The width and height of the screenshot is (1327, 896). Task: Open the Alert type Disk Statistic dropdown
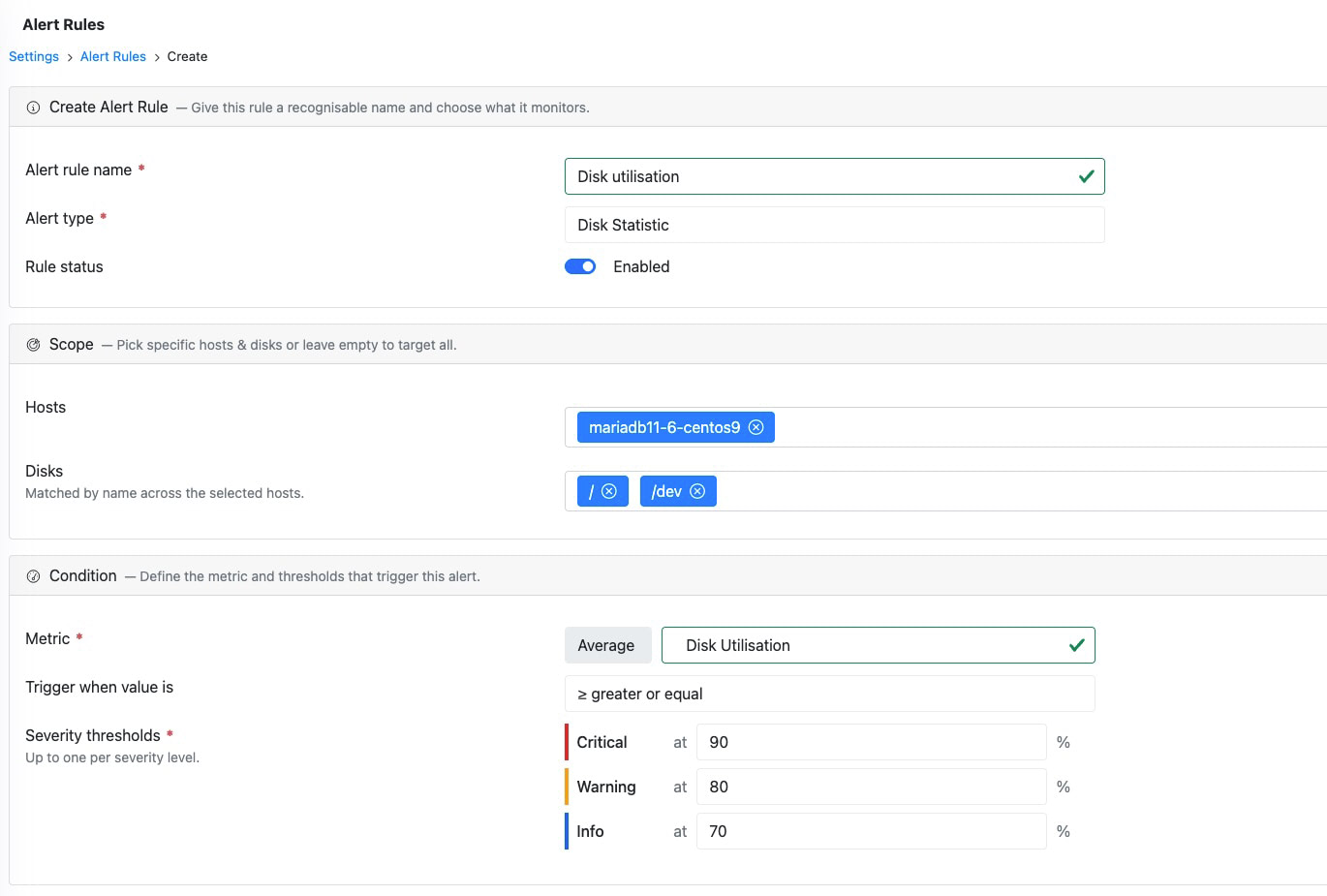(x=834, y=225)
